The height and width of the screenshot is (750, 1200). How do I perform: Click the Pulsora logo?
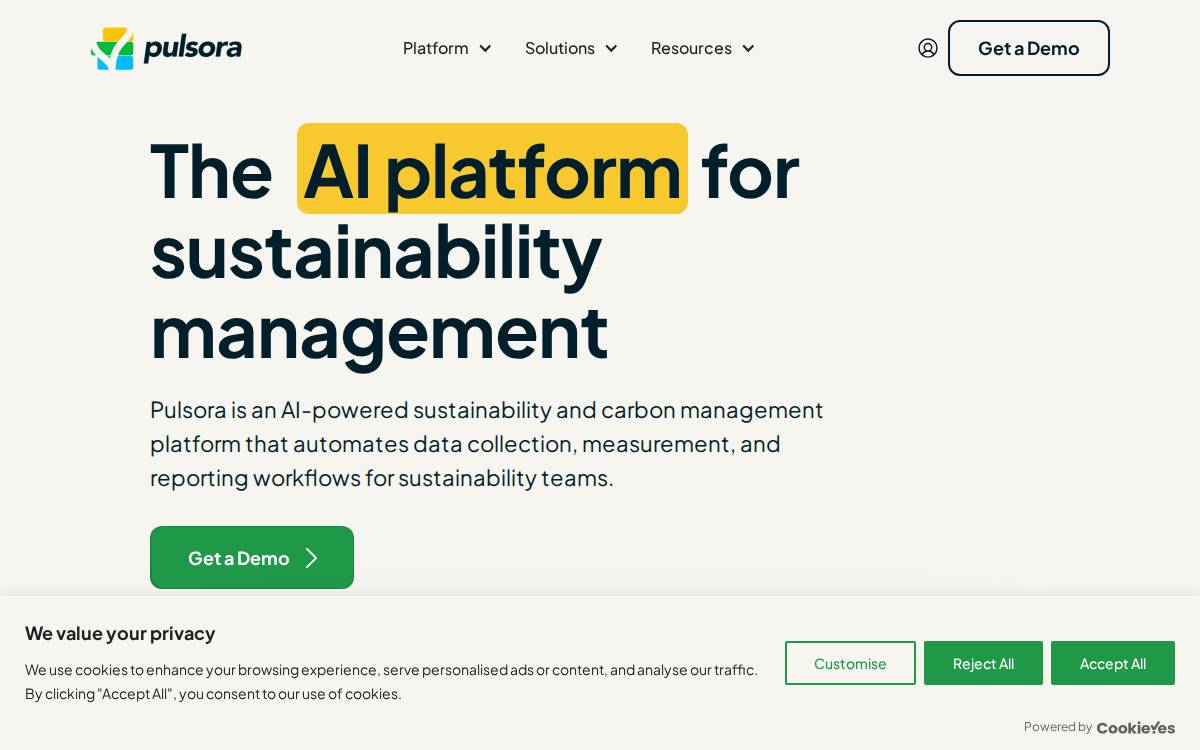point(166,48)
